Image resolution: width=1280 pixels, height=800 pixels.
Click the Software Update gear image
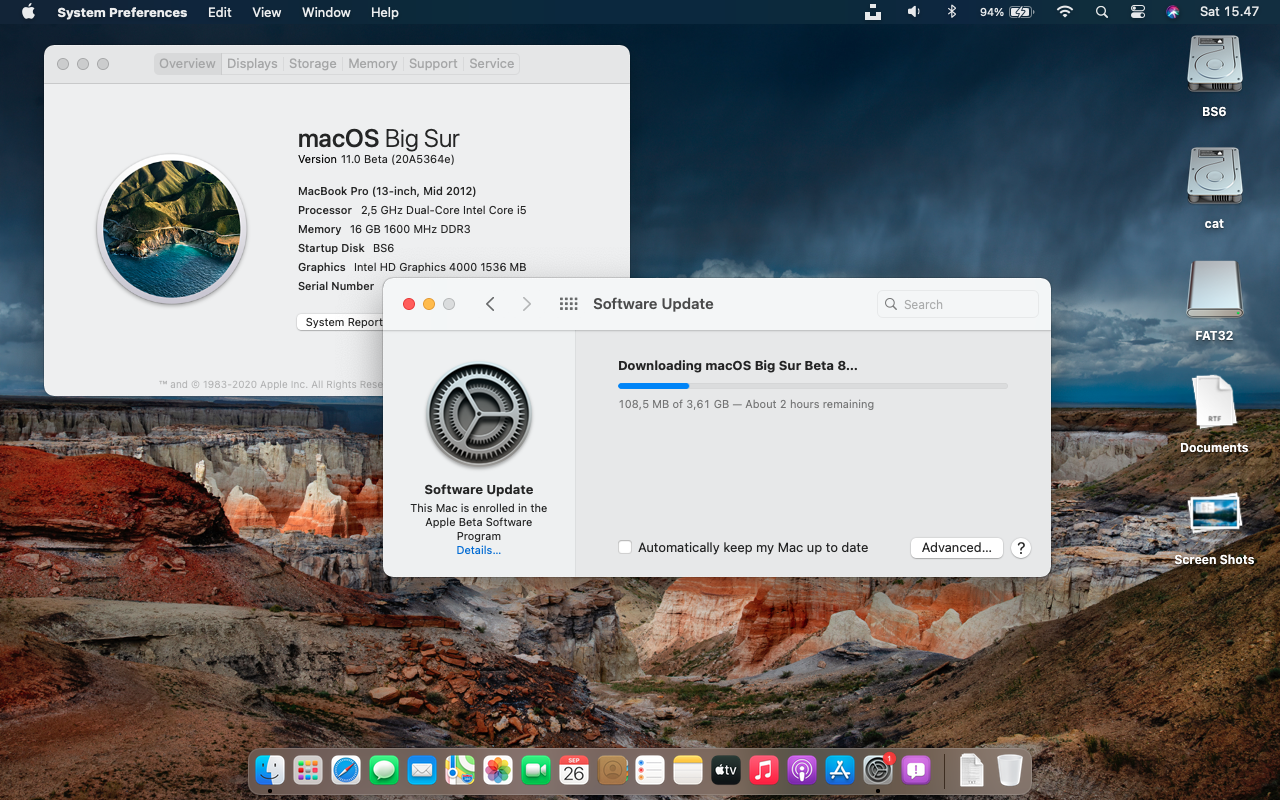(x=479, y=415)
